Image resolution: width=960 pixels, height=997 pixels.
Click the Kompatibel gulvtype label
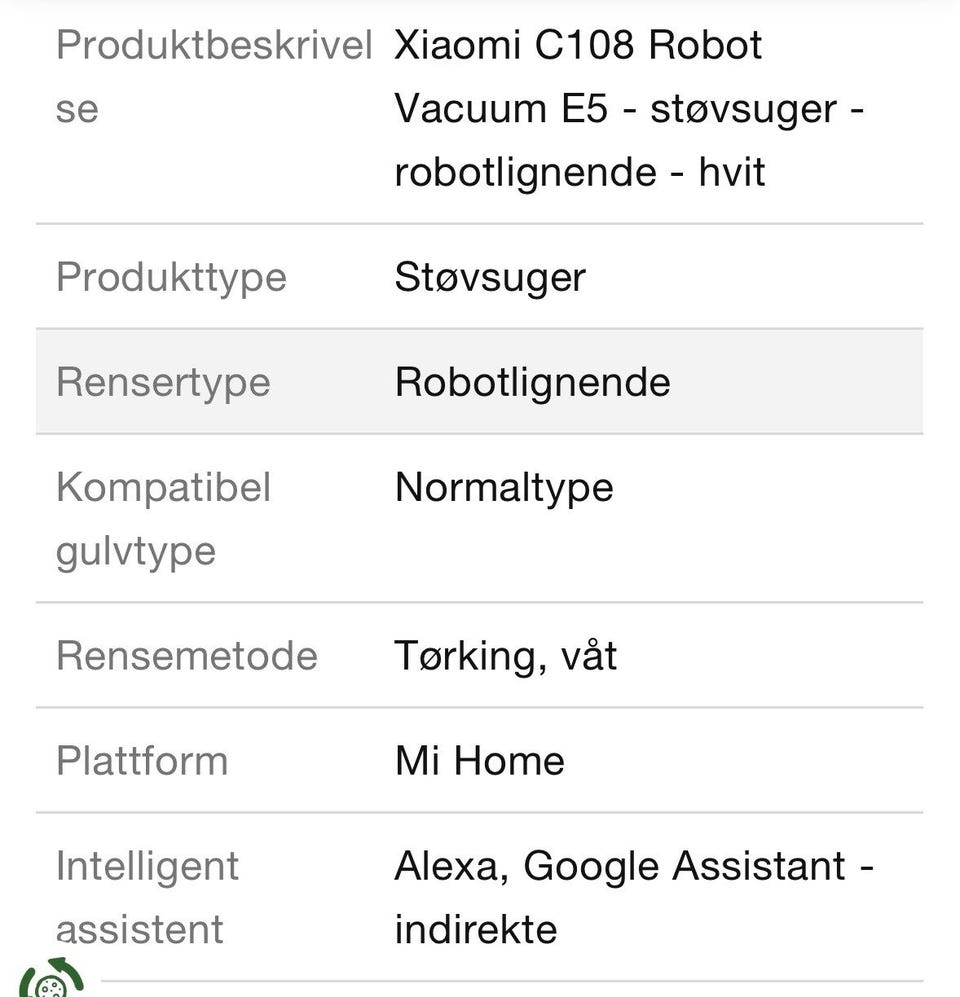(x=163, y=518)
